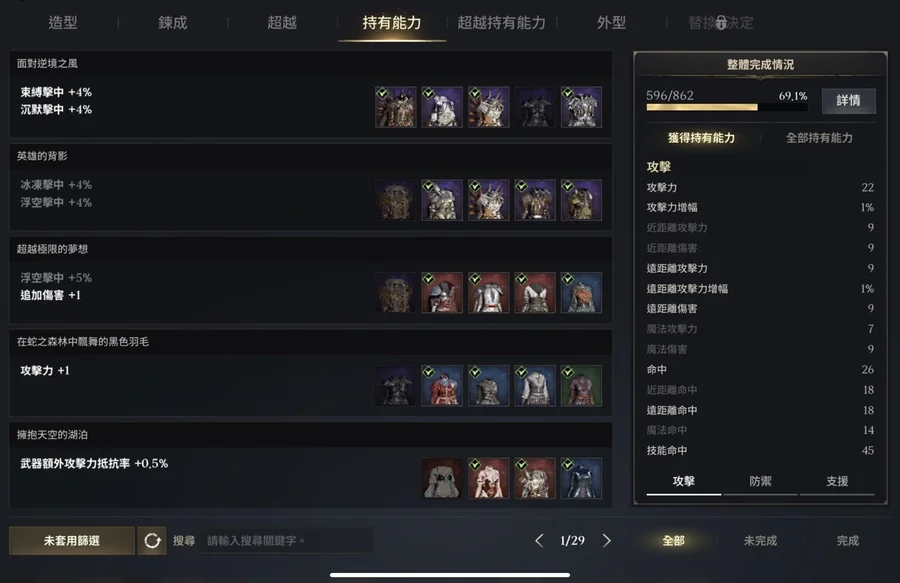
Task: Go to previous page arrow
Action: pyautogui.click(x=539, y=541)
